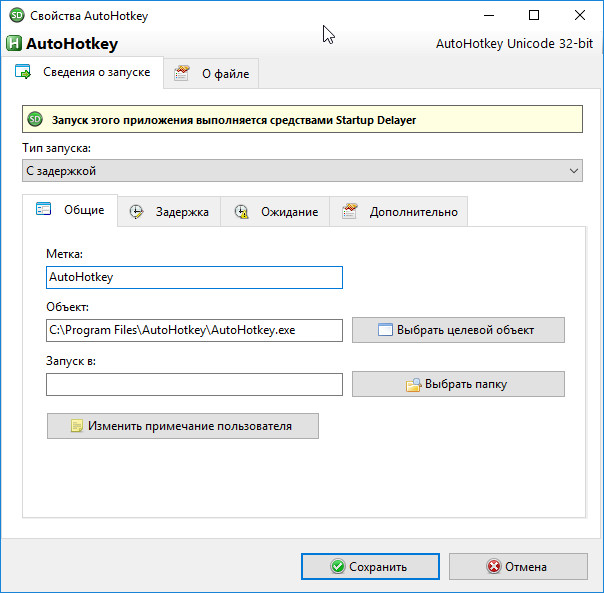Click the Выбрать папку button
This screenshot has width=604, height=593.
pyautogui.click(x=458, y=384)
